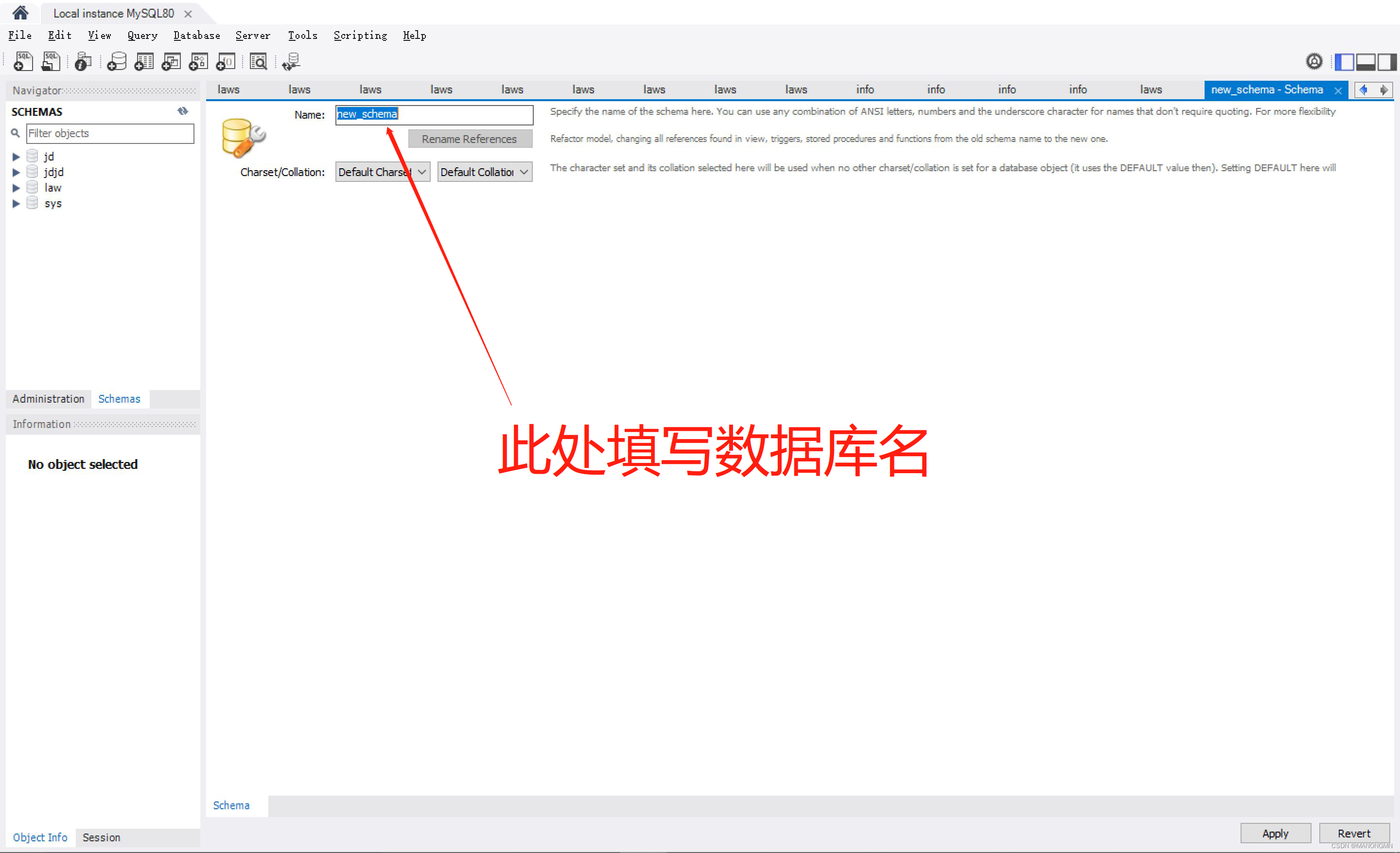Click the Rename References button
This screenshot has height=853, width=1400.
pos(470,139)
